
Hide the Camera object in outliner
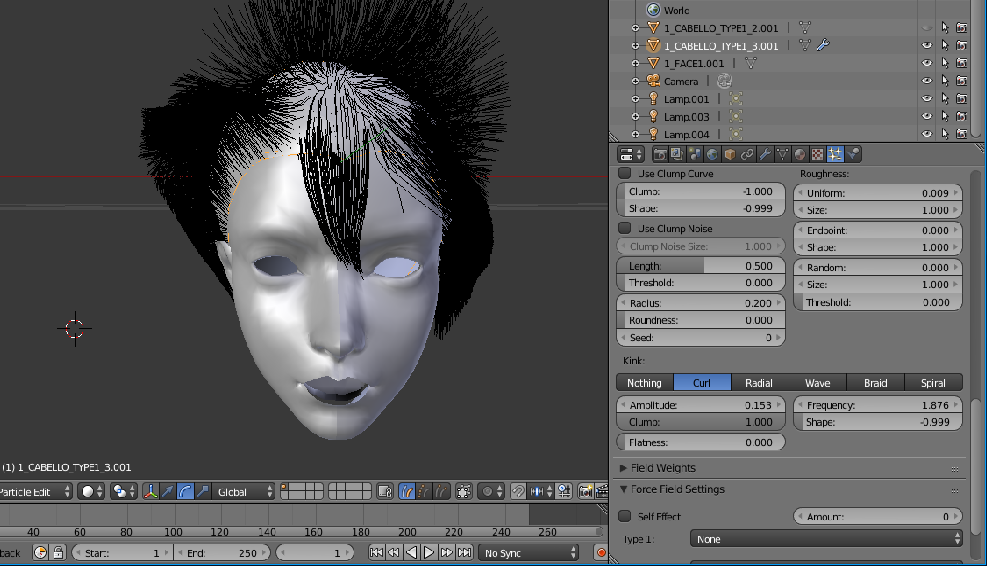coord(927,81)
